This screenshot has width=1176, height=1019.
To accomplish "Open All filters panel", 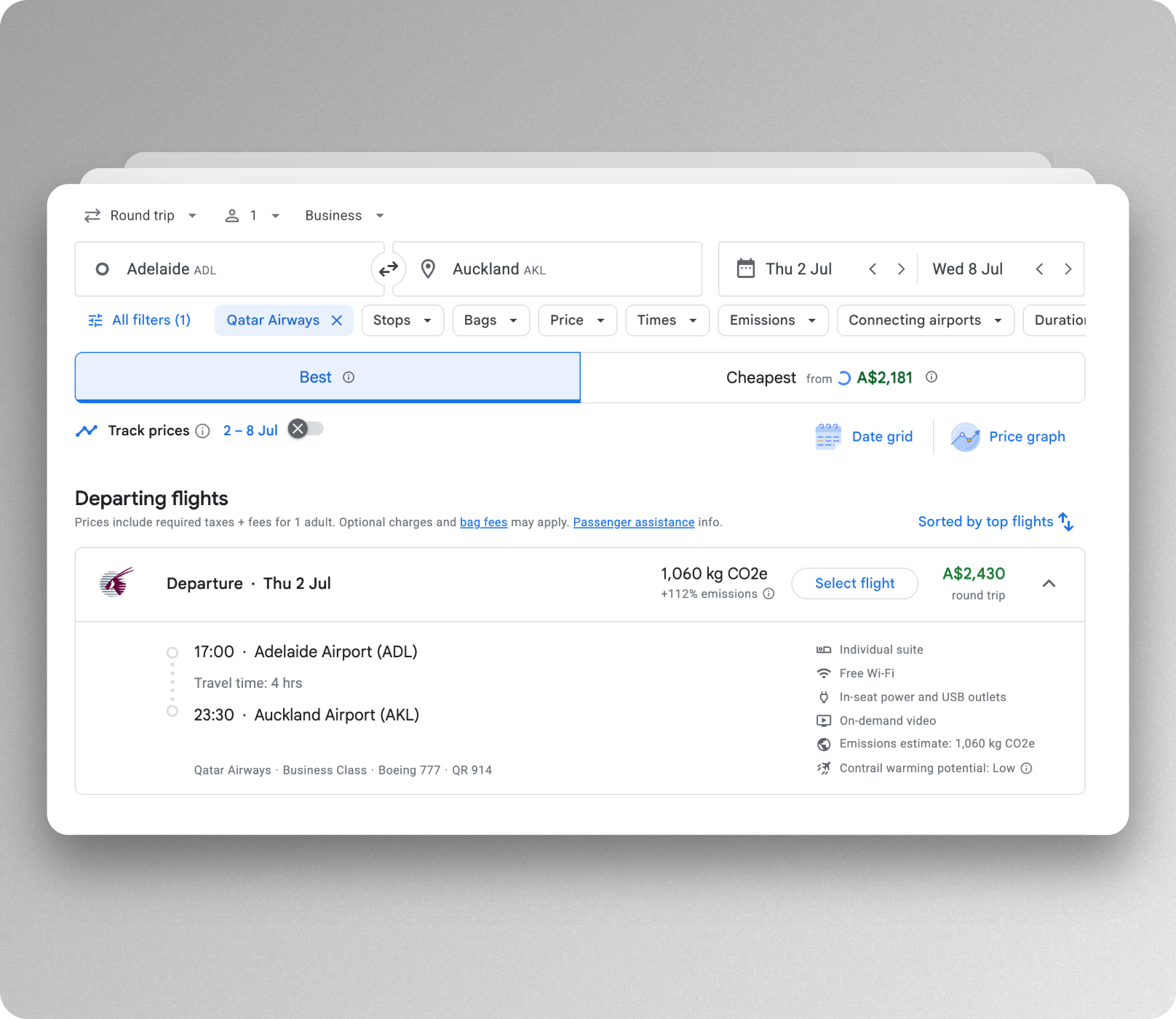I will (x=140, y=320).
